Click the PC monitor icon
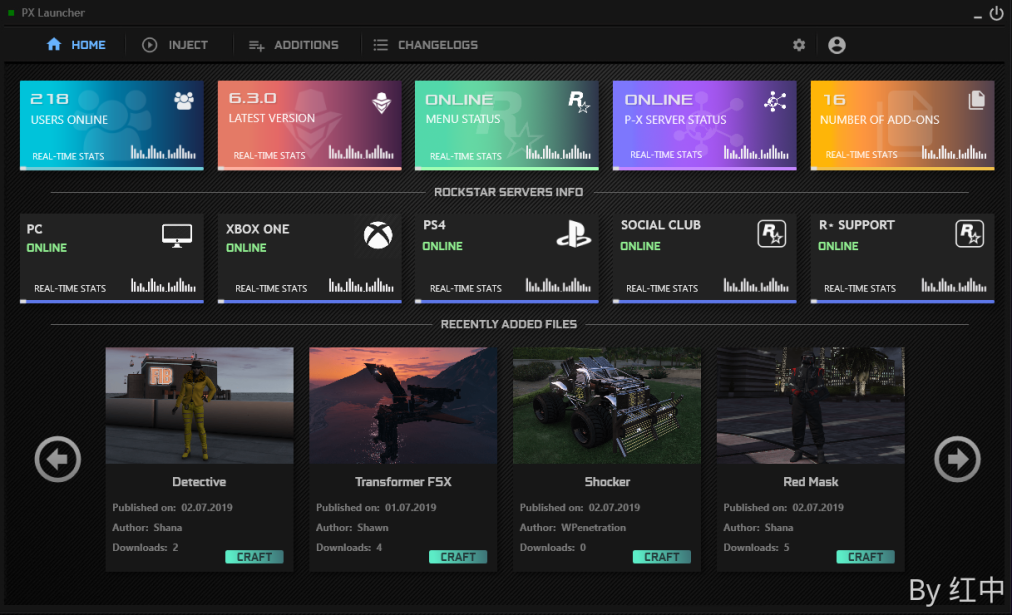1012x615 pixels. tap(177, 235)
